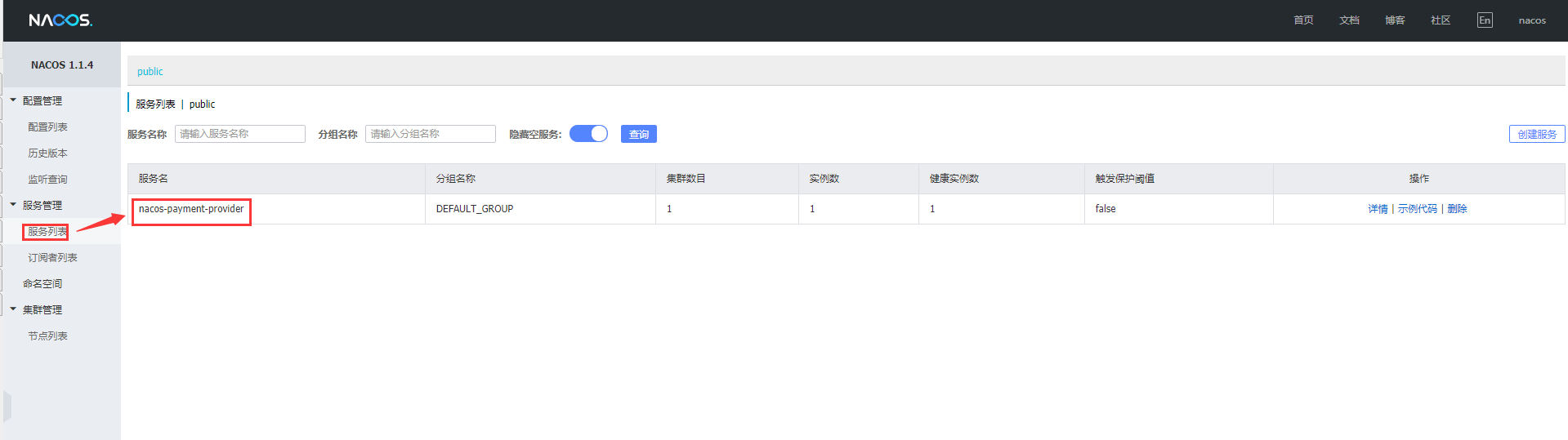Focus the 服务名称 input field
The image size is (1568, 440).
pos(240,134)
